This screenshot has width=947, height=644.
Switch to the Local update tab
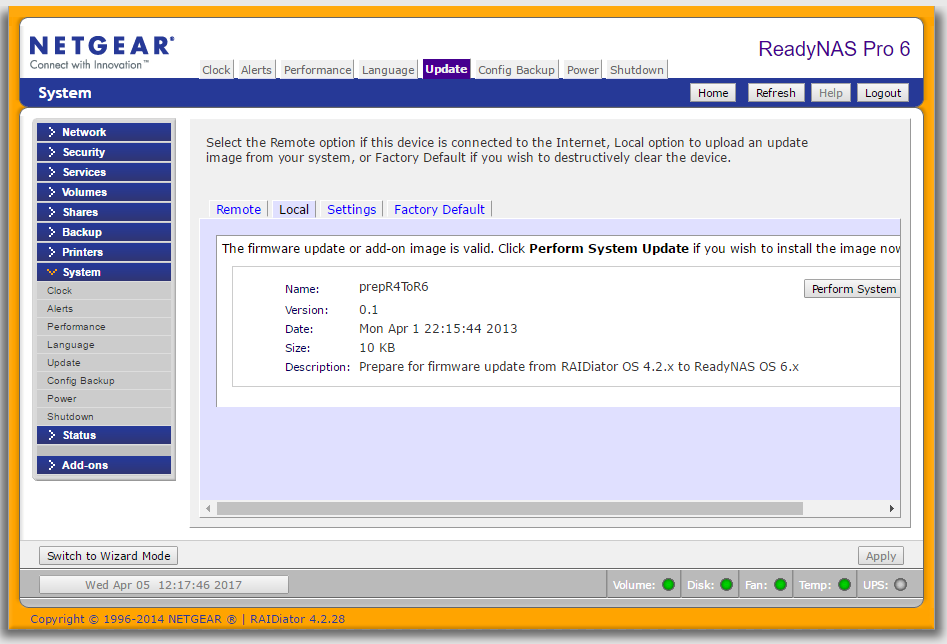[294, 210]
